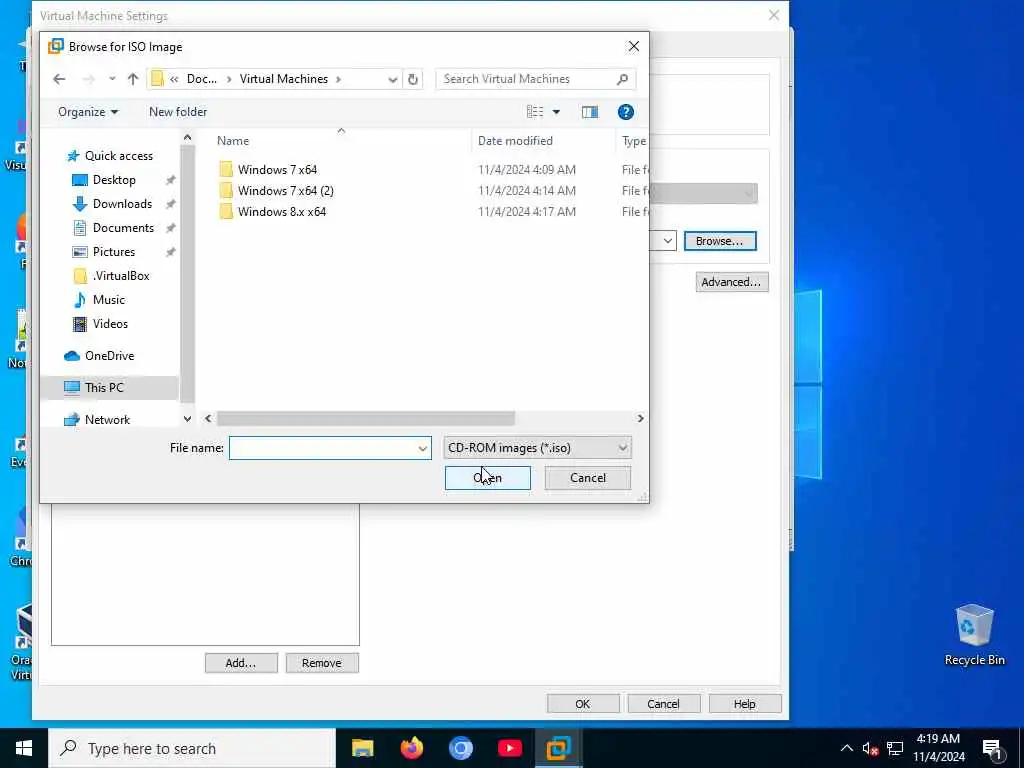Cancel the Browse for ISO Image dialog
Screen dimensions: 1024x768
coord(588,478)
